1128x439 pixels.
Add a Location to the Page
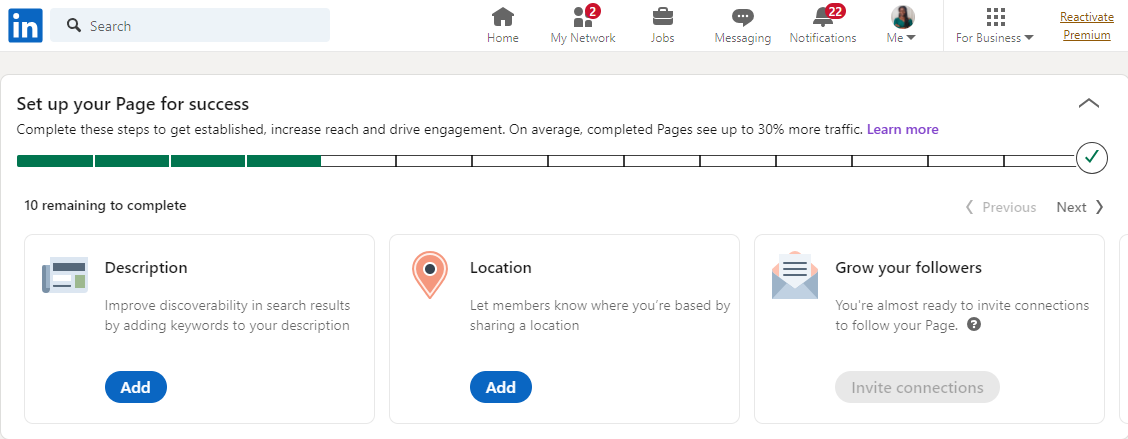tap(500, 387)
